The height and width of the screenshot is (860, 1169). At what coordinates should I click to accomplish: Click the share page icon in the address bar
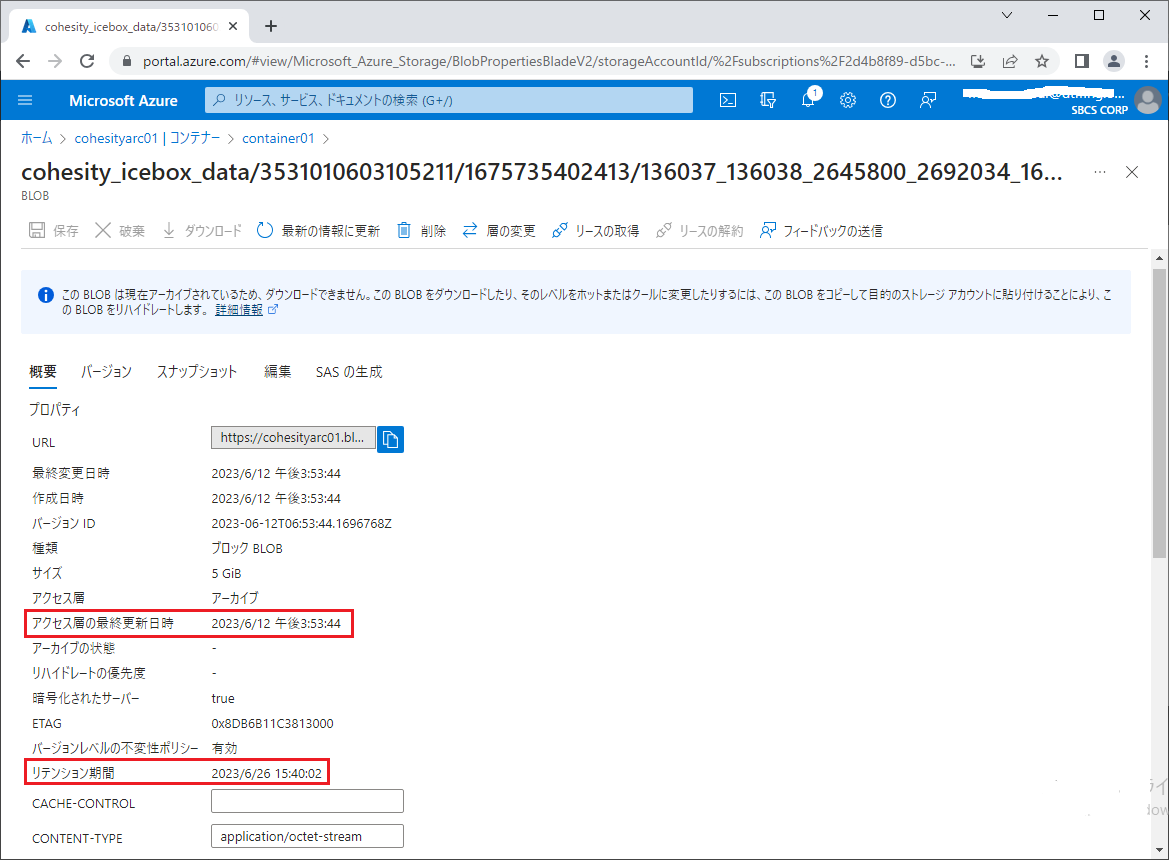point(1009,61)
